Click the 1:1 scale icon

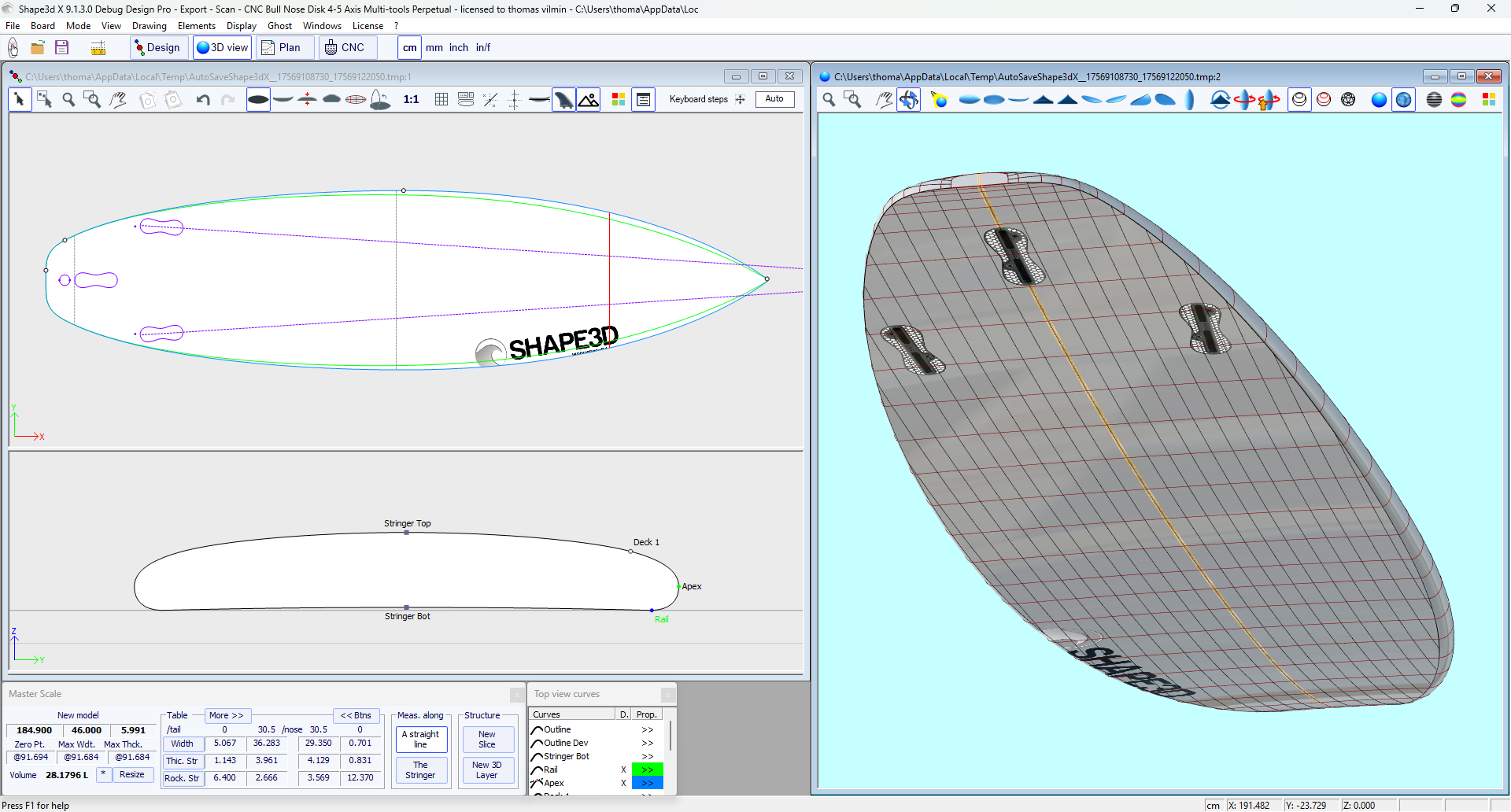click(x=411, y=100)
